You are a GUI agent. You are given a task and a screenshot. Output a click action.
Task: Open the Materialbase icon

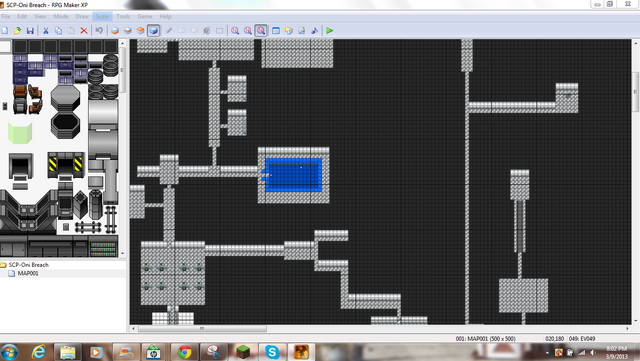point(289,31)
